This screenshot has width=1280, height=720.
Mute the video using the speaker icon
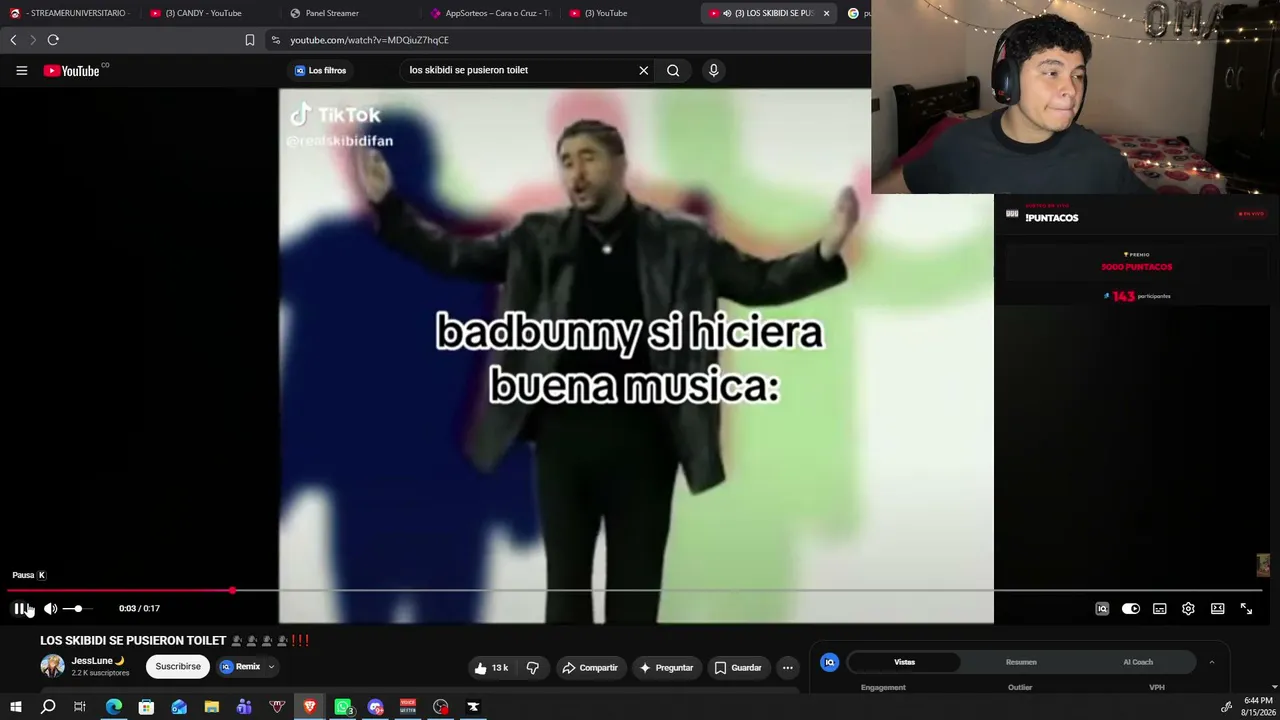tap(50, 608)
